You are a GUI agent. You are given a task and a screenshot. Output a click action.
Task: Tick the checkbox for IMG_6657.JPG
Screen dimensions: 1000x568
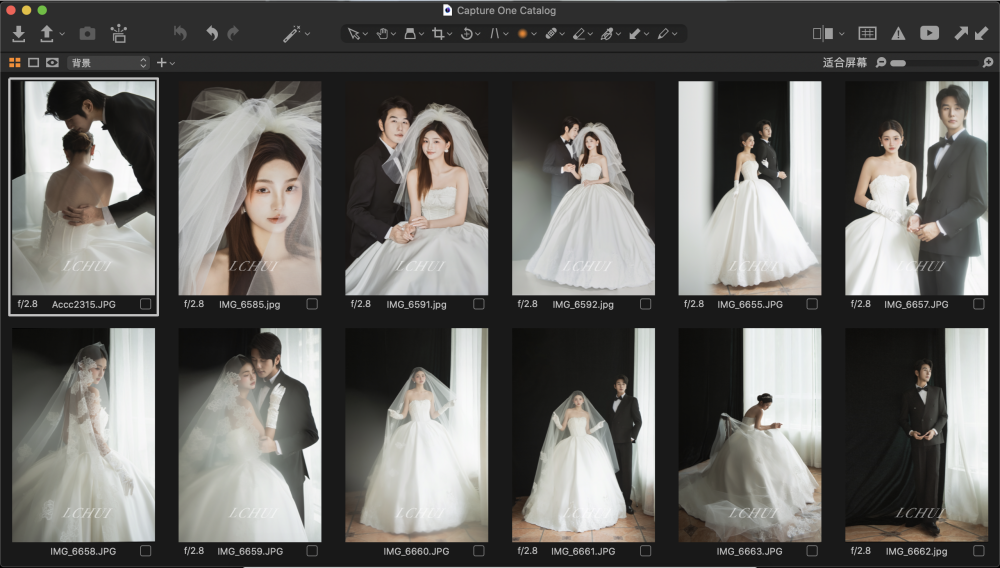(978, 304)
